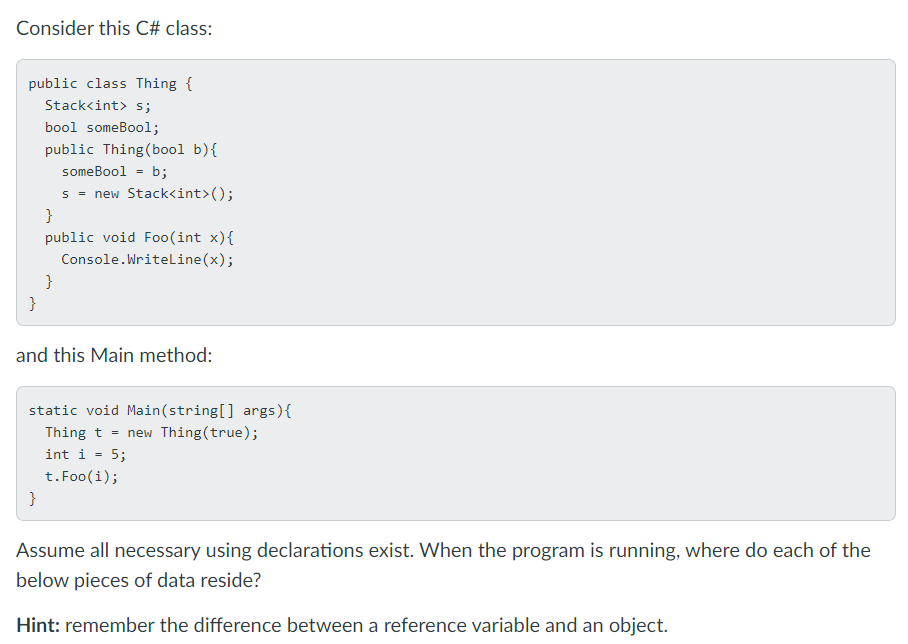Click the empty area of the first code block
This screenshot has height=644, width=908.
coord(568,192)
